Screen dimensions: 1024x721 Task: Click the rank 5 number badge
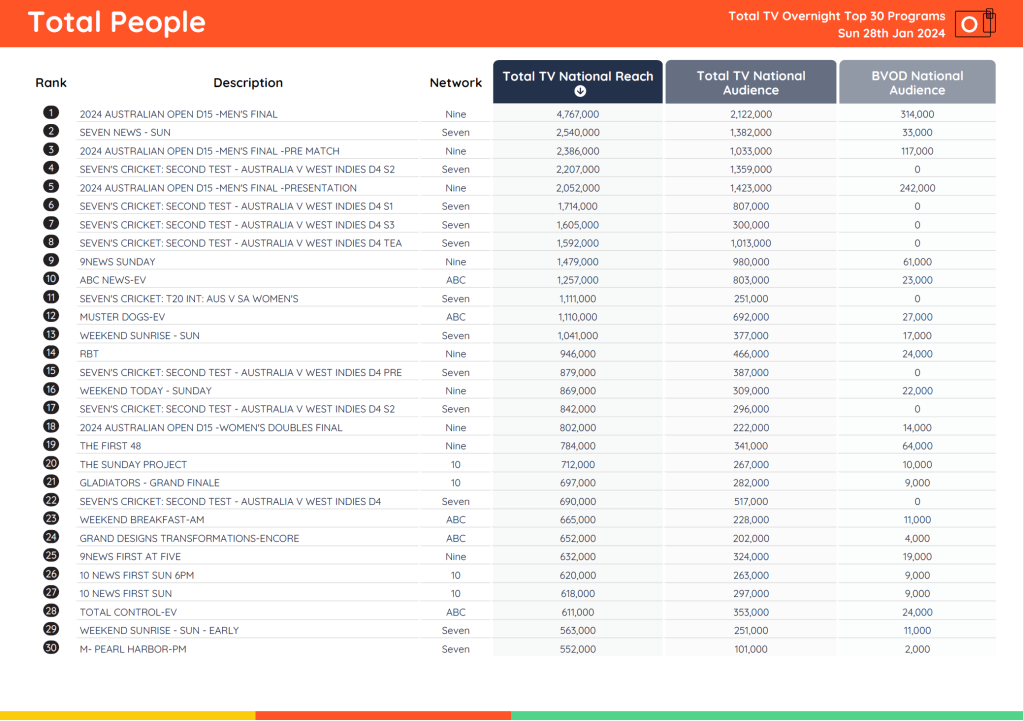click(x=51, y=187)
